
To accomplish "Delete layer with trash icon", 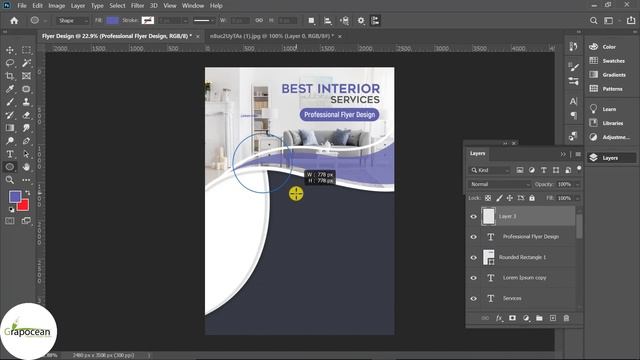I will click(566, 318).
